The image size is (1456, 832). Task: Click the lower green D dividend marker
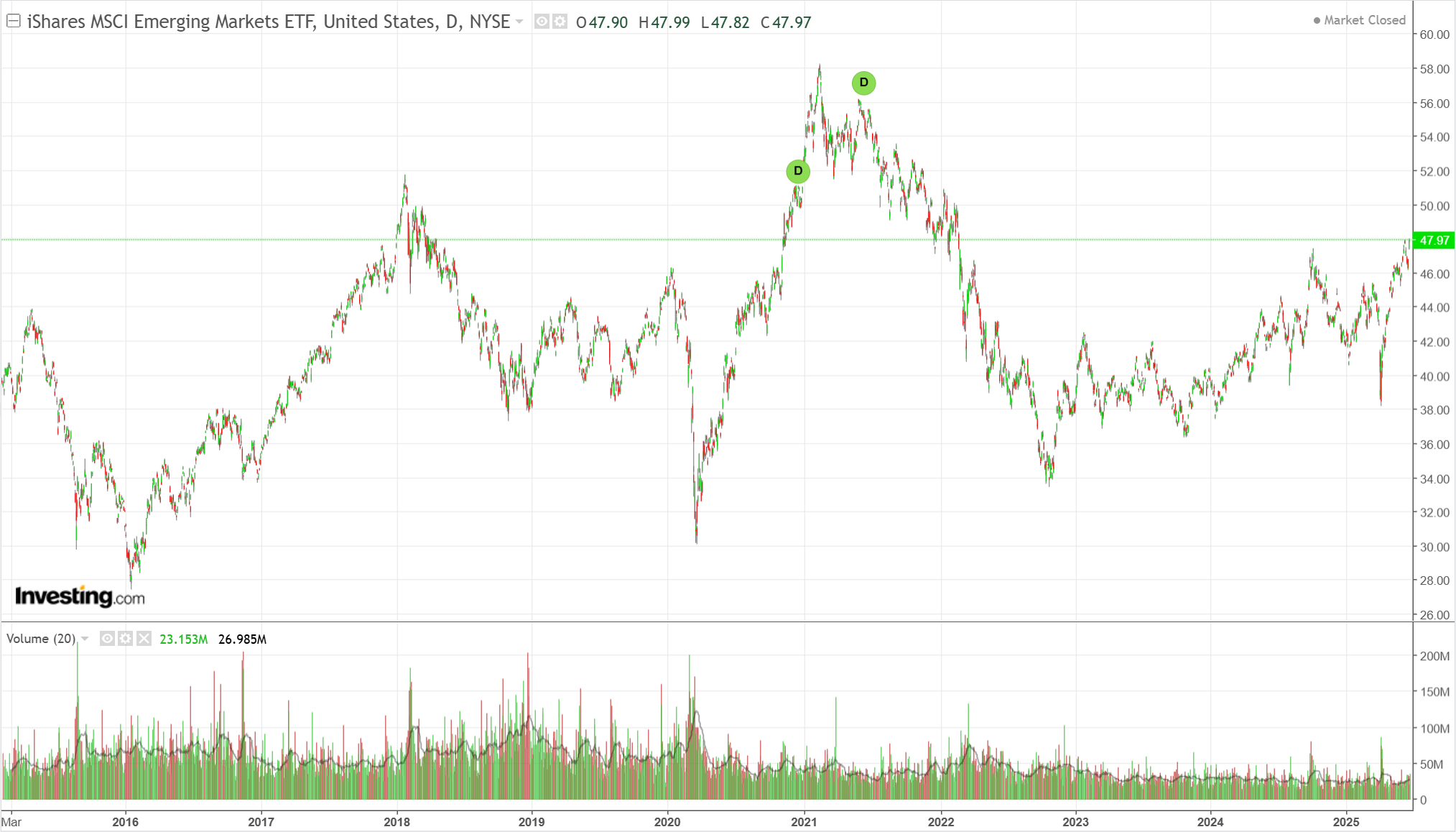[797, 171]
